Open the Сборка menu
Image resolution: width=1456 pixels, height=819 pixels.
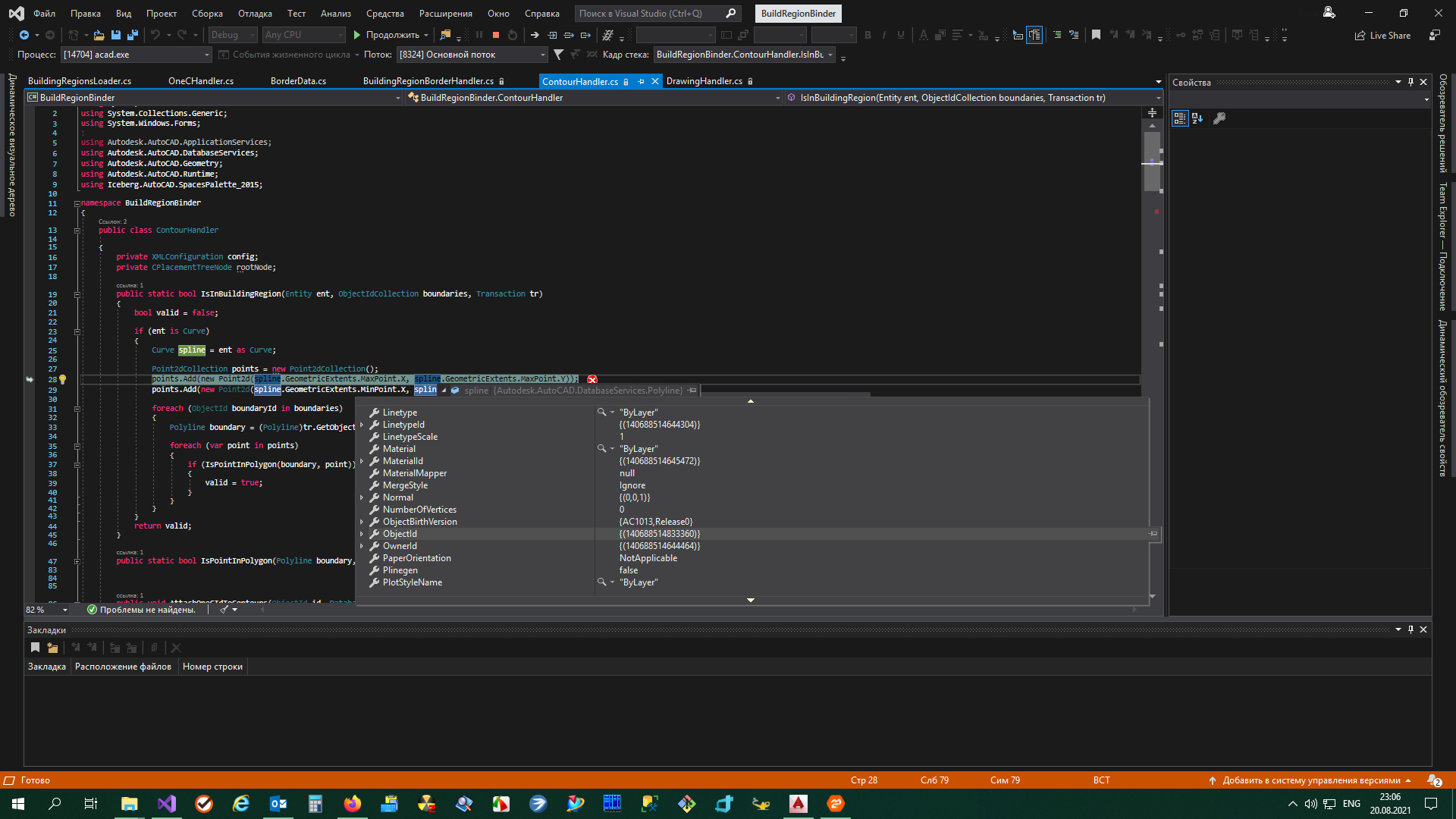[207, 13]
